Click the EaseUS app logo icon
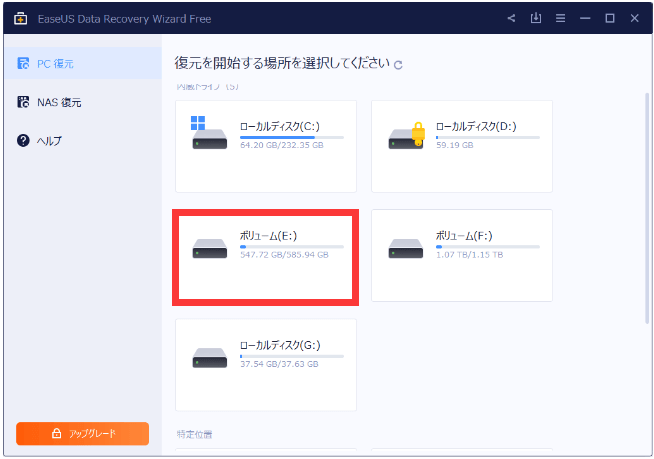The height and width of the screenshot is (459, 654). 19,18
